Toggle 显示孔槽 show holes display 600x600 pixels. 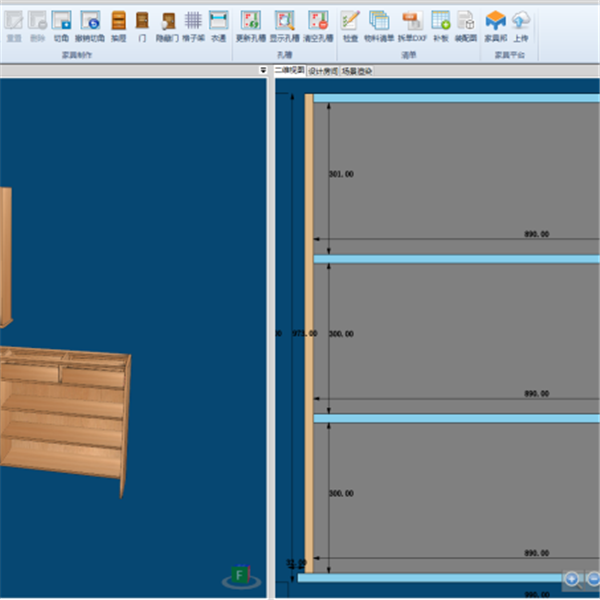[x=284, y=24]
